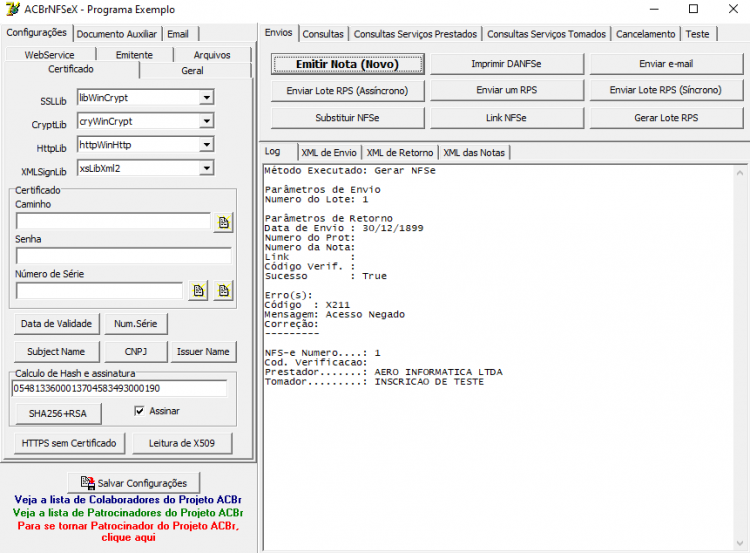Open the Consultas Serviços Prestados tab
The height and width of the screenshot is (553, 750).
pos(415,34)
